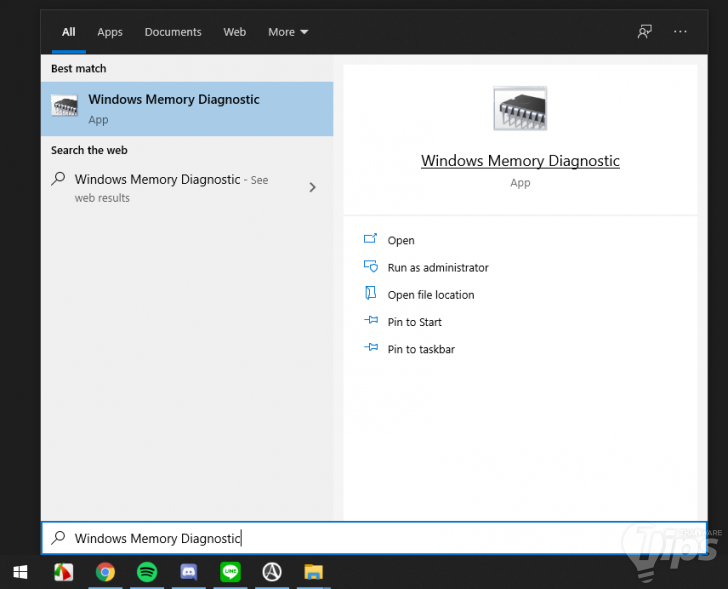Viewport: 728px width, 589px height.
Task: Click into the search input box
Action: click(374, 538)
